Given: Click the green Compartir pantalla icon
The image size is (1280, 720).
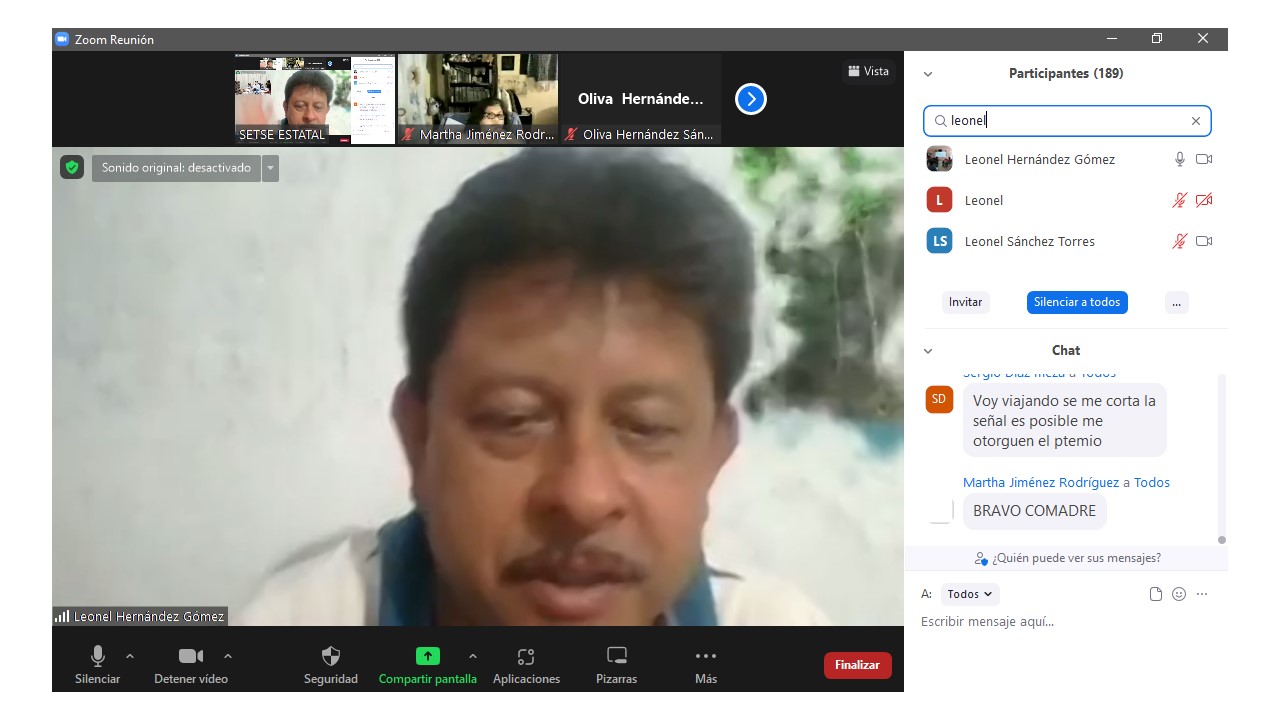Looking at the screenshot, I should coord(428,656).
